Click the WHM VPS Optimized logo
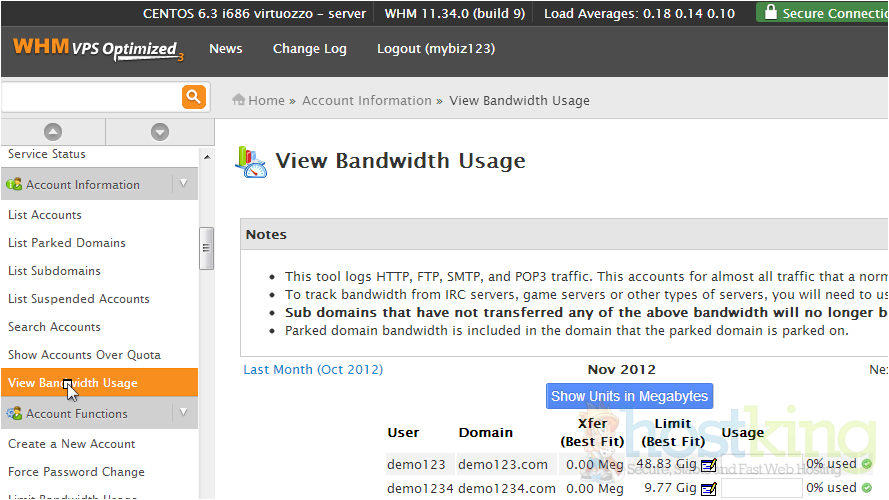The image size is (889, 500). point(97,49)
